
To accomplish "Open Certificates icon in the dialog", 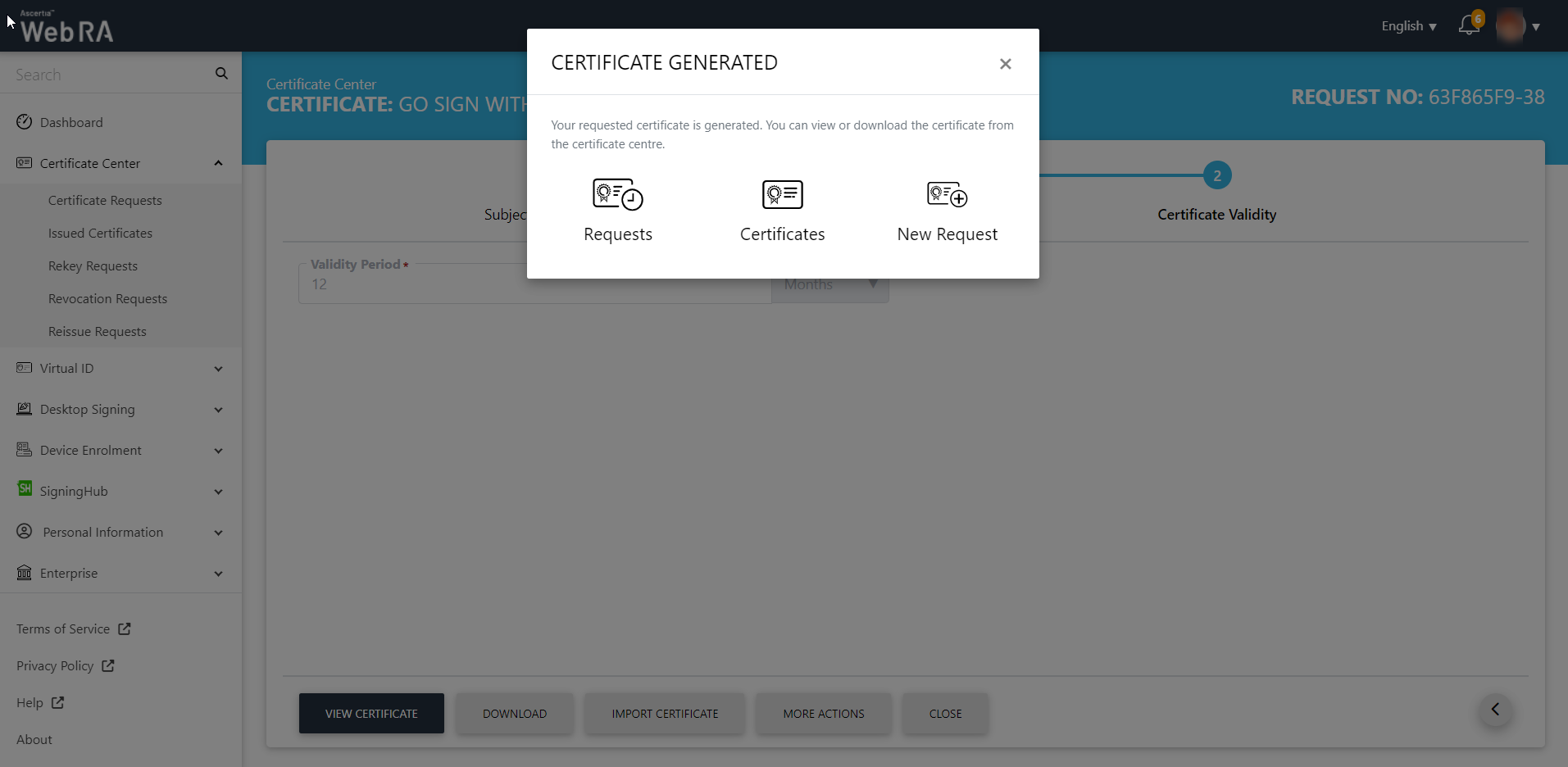I will coord(782,195).
